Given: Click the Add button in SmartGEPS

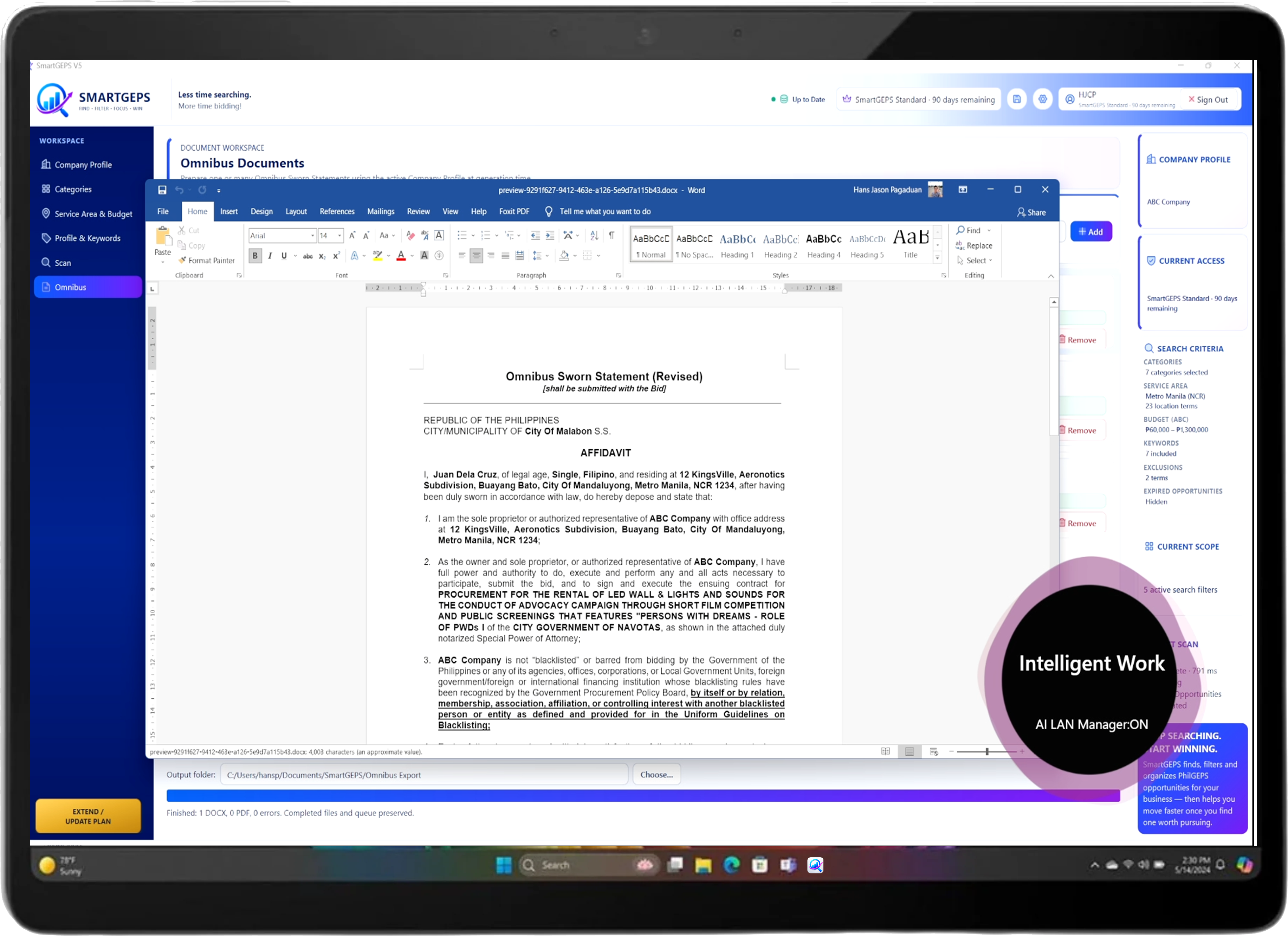Looking at the screenshot, I should pos(1090,232).
